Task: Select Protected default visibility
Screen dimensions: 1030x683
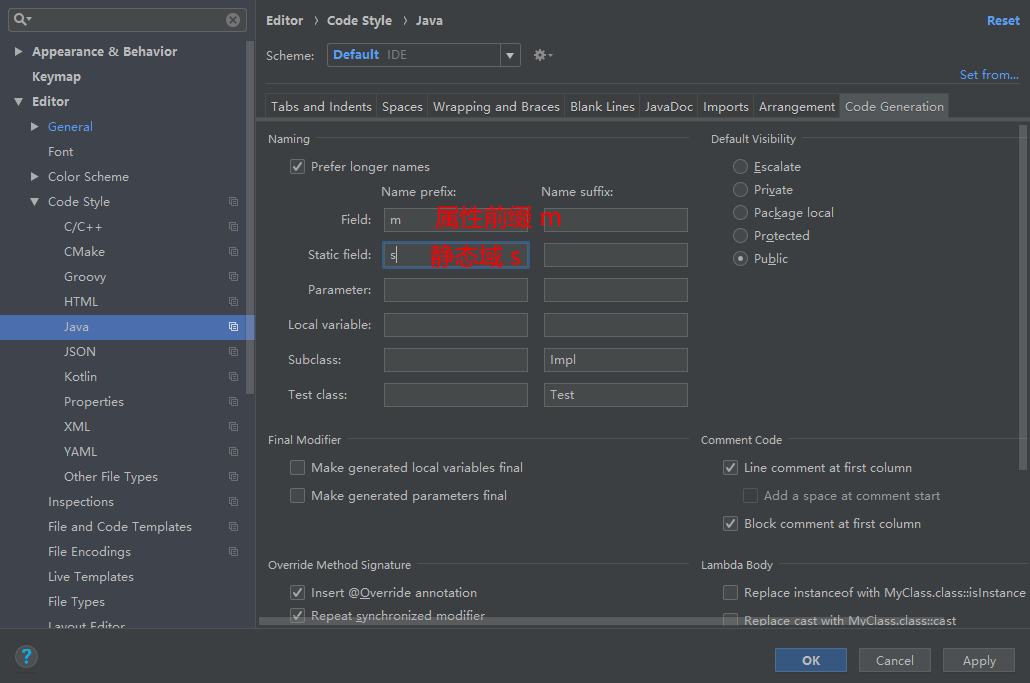Action: [x=740, y=236]
